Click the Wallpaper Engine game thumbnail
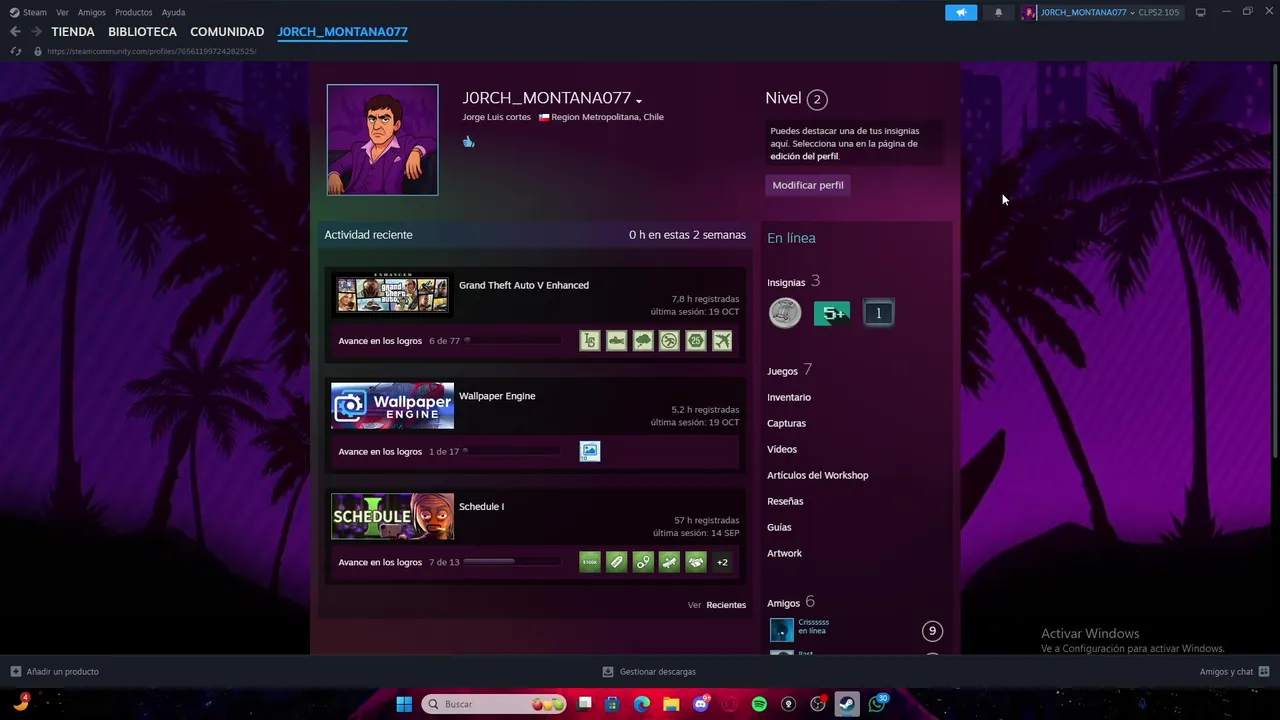The height and width of the screenshot is (720, 1280). pyautogui.click(x=392, y=405)
